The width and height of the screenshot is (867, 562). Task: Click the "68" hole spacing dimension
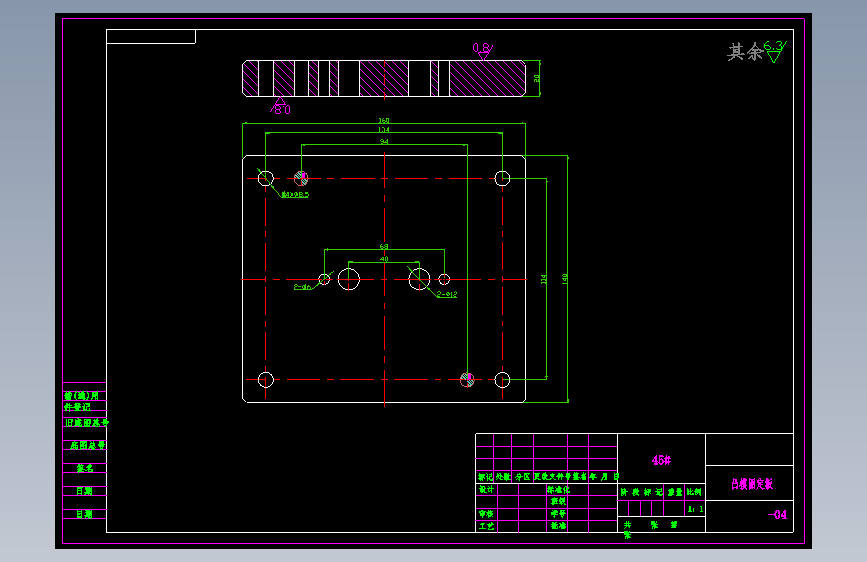pos(384,247)
